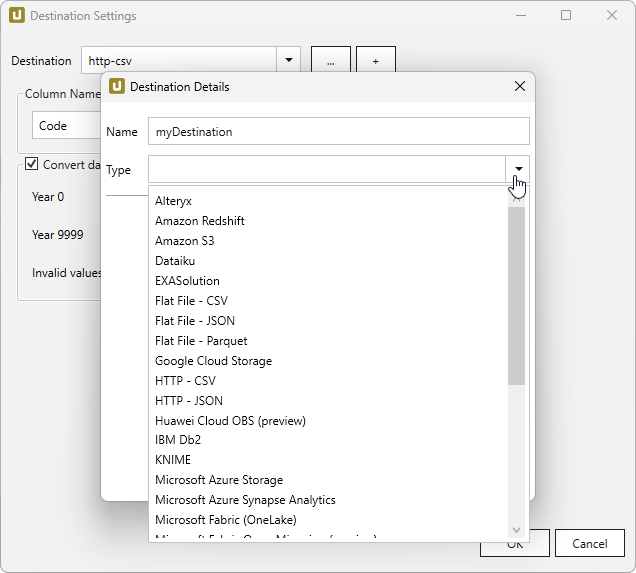Minimize the Destination Settings window
This screenshot has width=636, height=573.
click(x=521, y=15)
